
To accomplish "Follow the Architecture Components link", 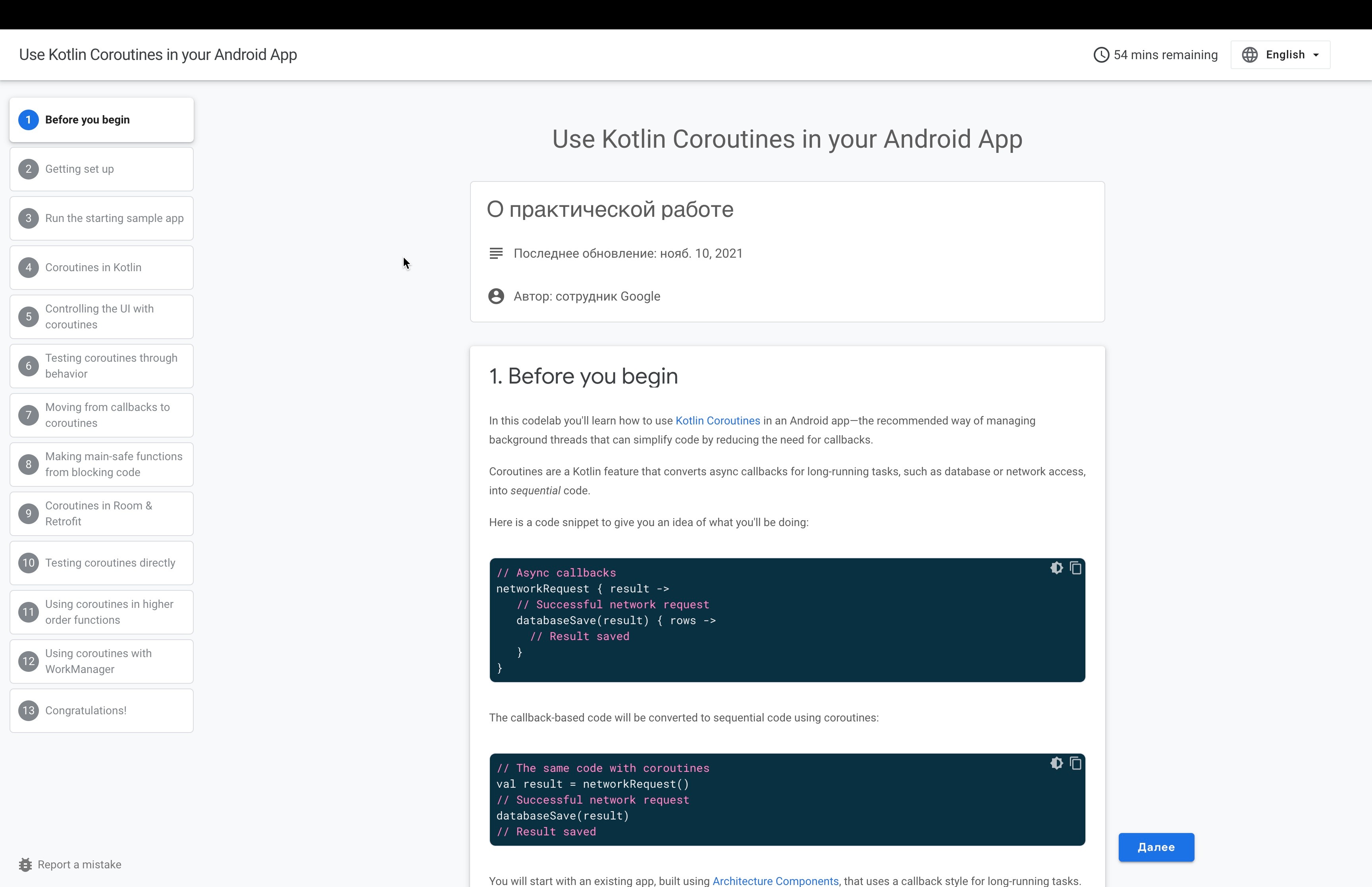I will point(775,881).
